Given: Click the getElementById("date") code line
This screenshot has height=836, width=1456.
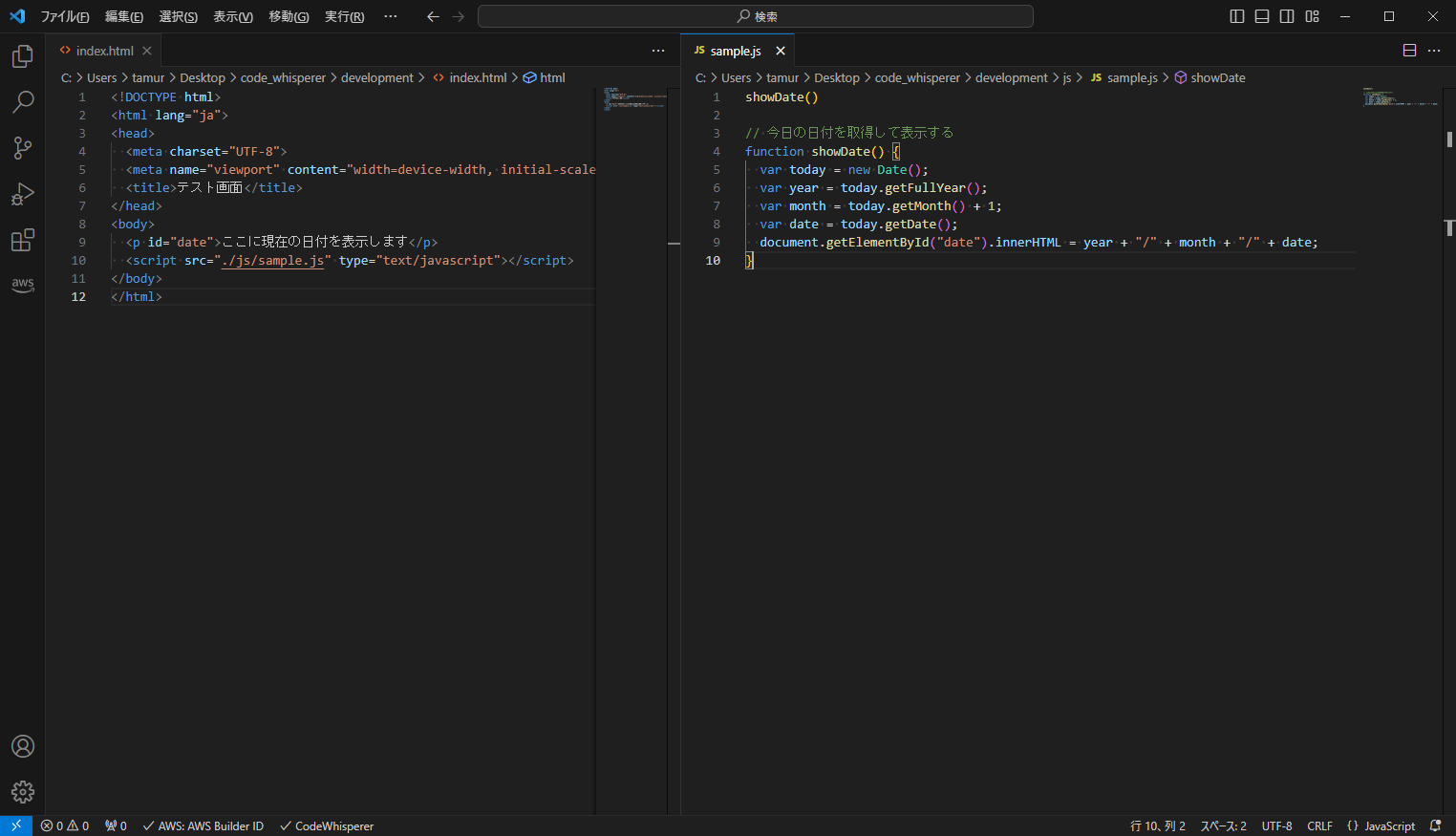Looking at the screenshot, I should [x=1038, y=242].
